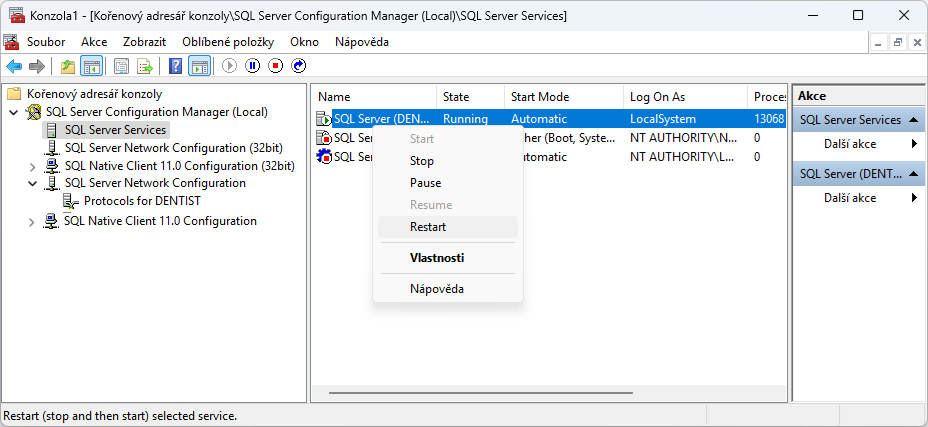Screen dimensions: 928x427
Task: Sort by the Process ID column header
Action: point(768,97)
